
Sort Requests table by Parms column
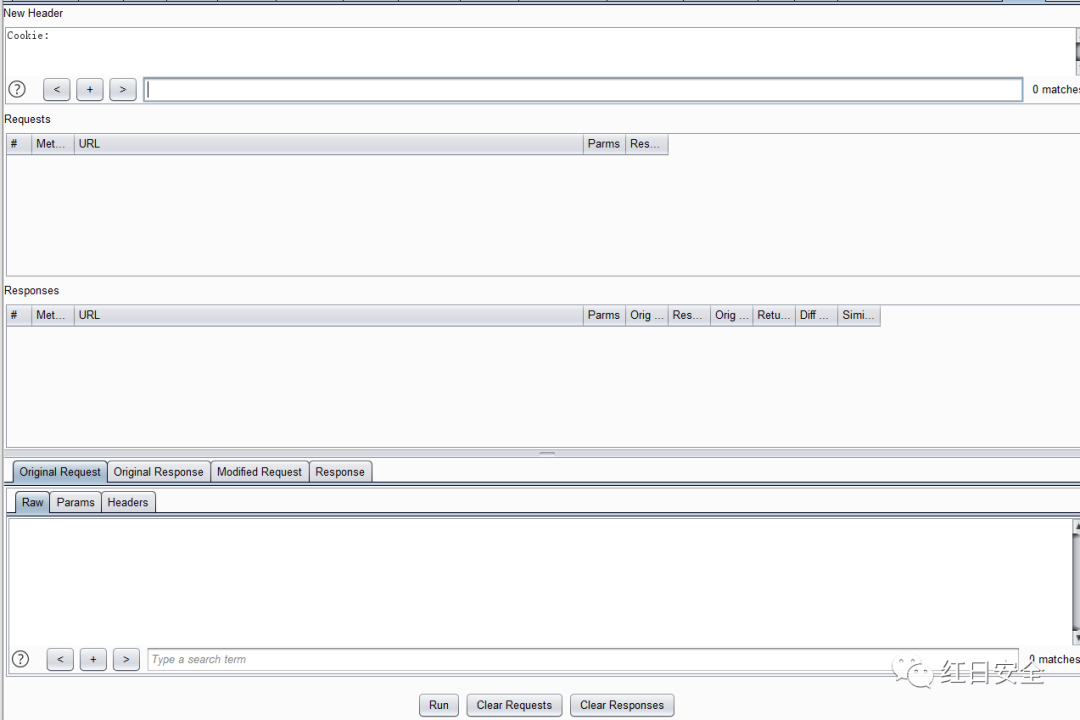(x=604, y=144)
